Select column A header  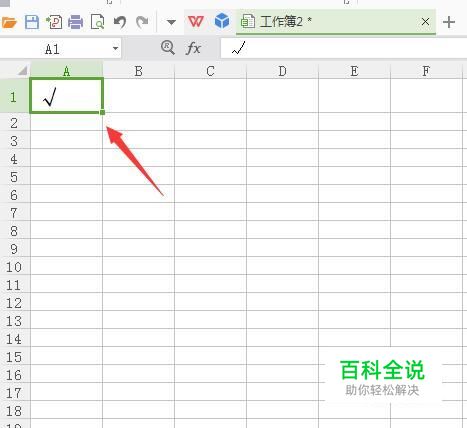click(x=67, y=71)
